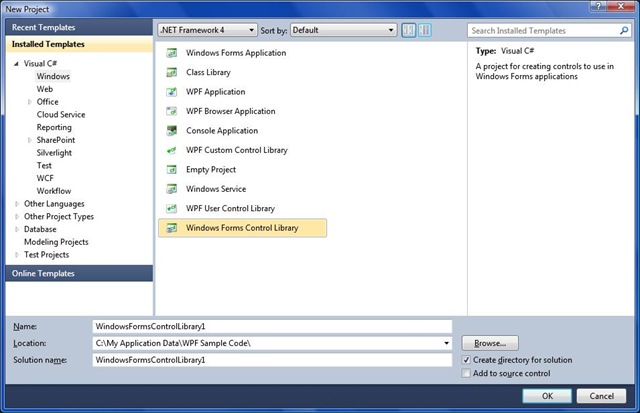Click the Class Library template icon
This screenshot has height=413, width=640.
[172, 72]
